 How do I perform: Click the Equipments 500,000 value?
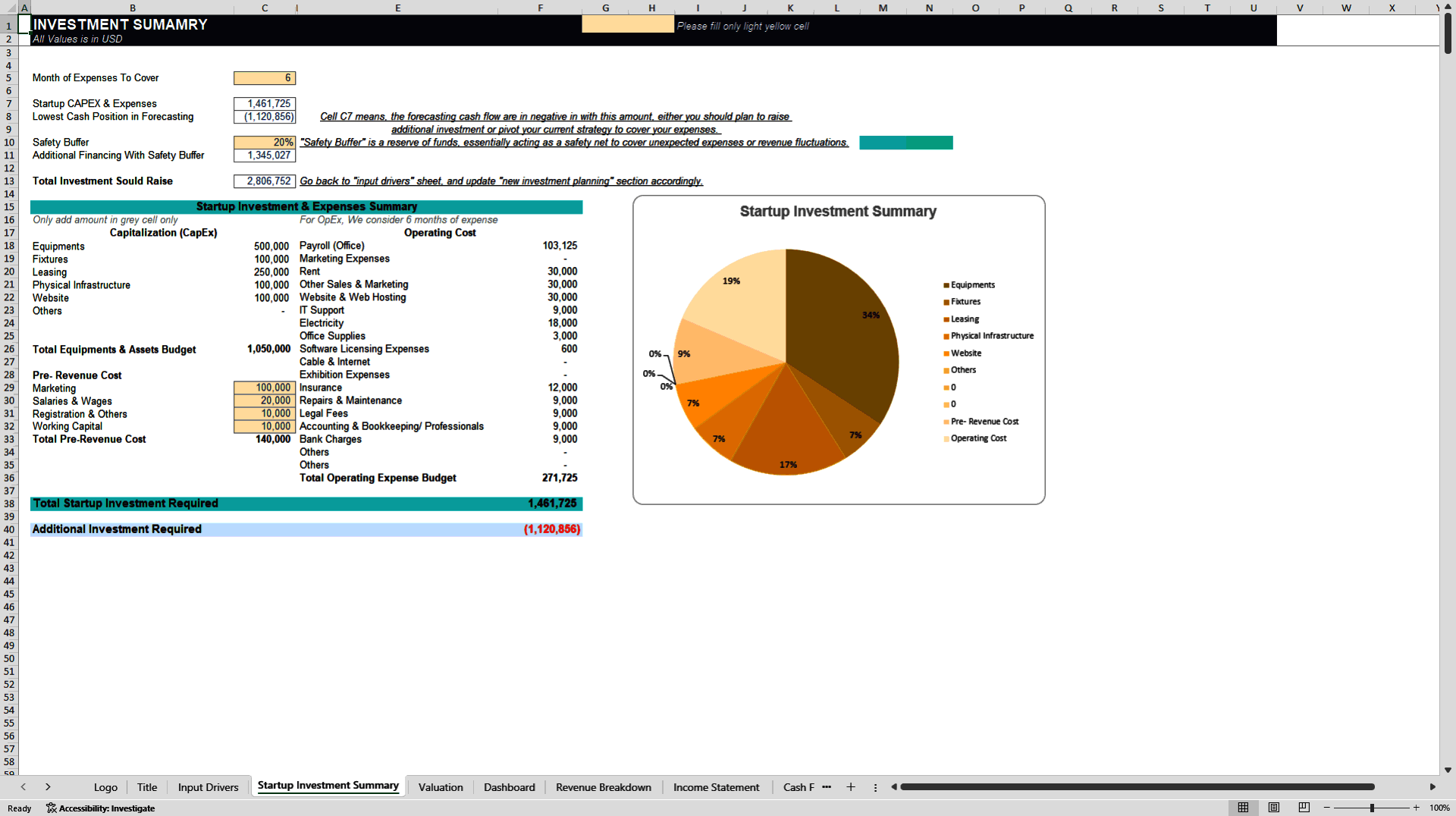271,246
